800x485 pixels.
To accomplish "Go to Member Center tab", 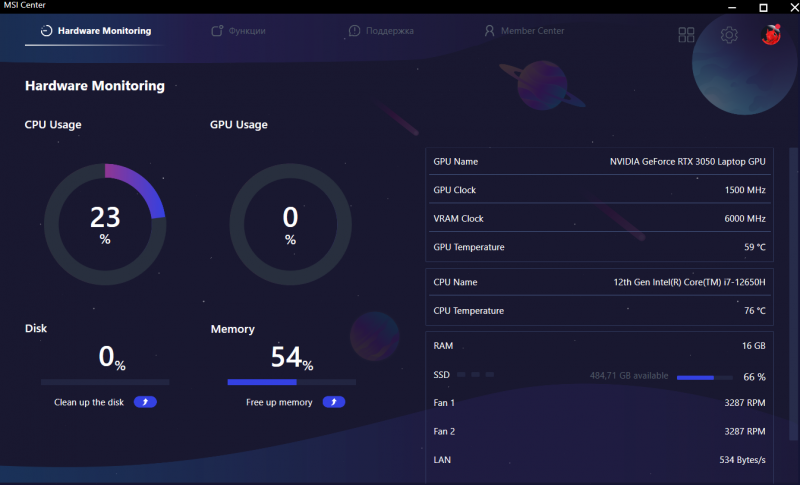I will pyautogui.click(x=524, y=31).
